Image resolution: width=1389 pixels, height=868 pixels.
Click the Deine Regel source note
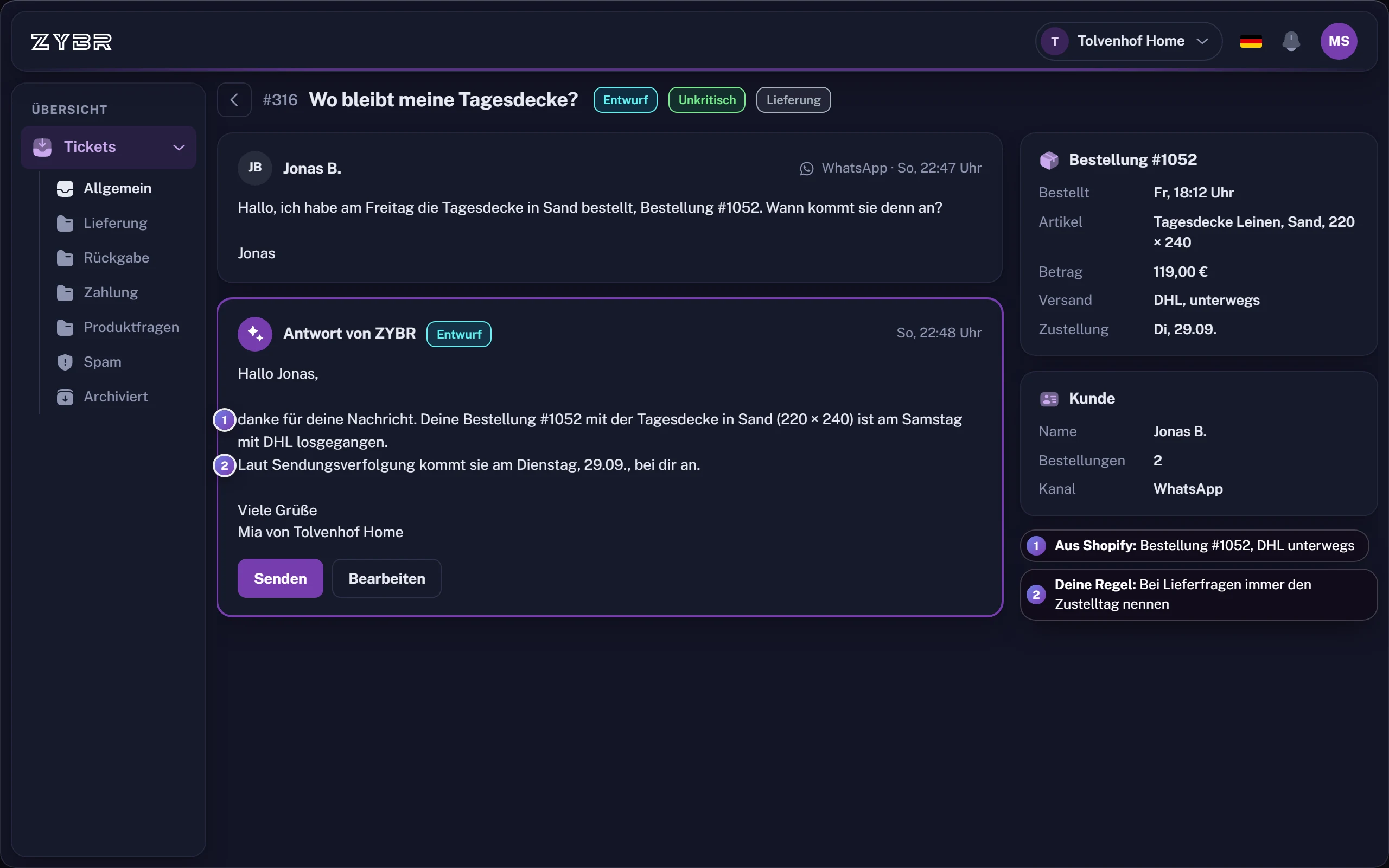[x=1199, y=594]
